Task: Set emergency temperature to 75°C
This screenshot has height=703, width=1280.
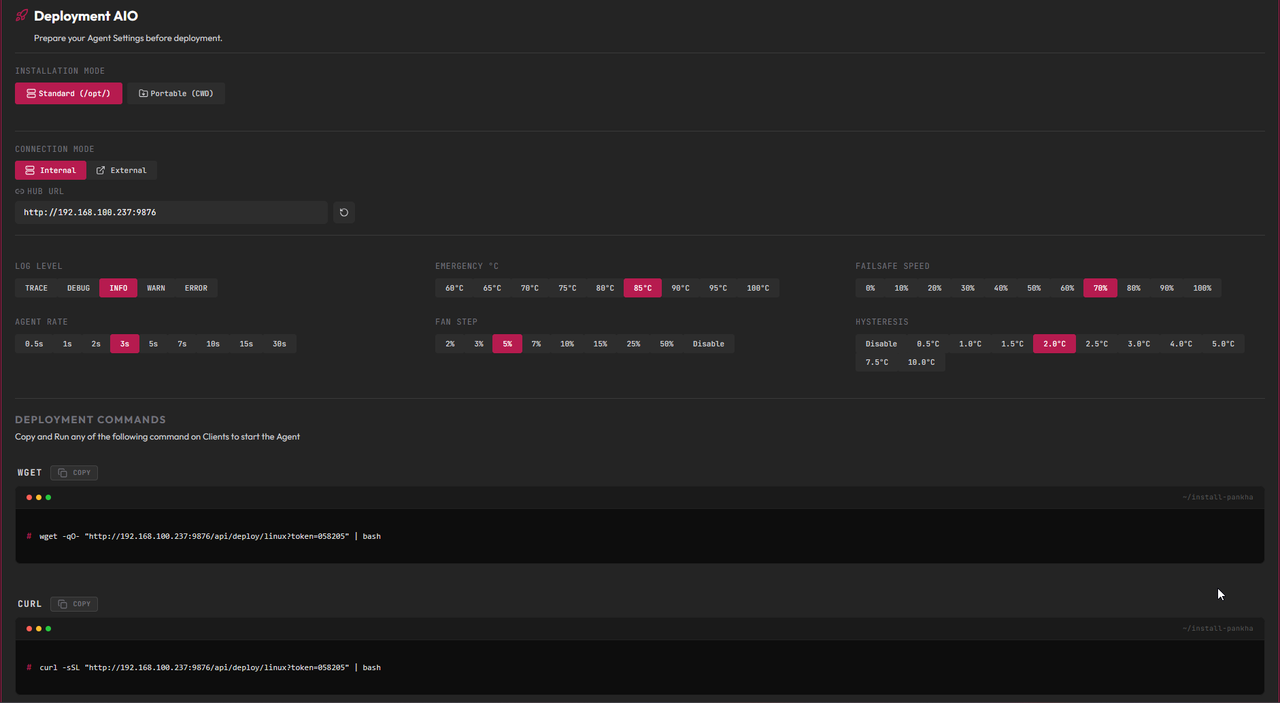Action: (x=567, y=288)
